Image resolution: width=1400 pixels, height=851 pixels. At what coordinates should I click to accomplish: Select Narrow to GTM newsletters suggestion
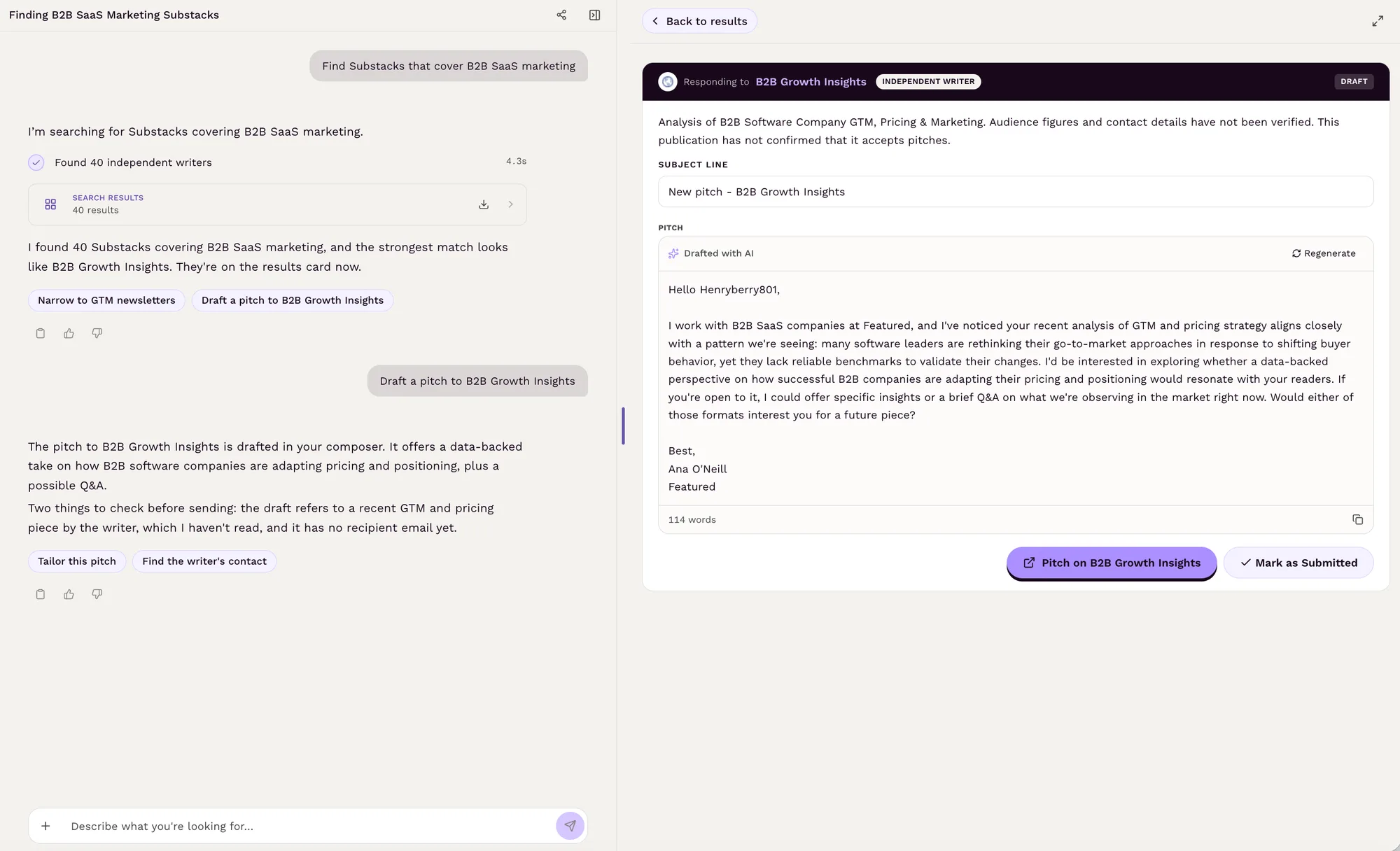click(106, 300)
